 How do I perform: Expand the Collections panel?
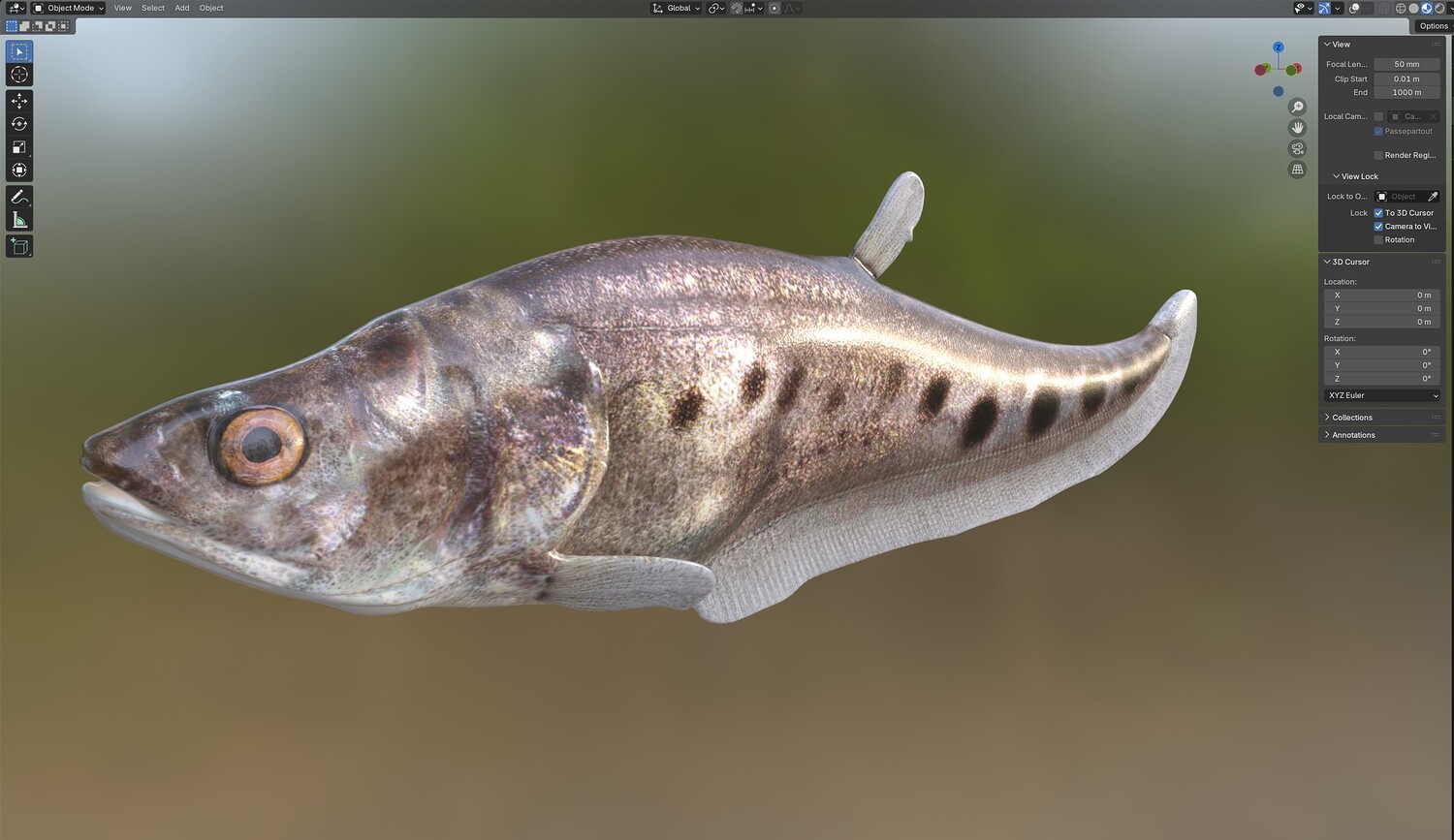(1349, 418)
